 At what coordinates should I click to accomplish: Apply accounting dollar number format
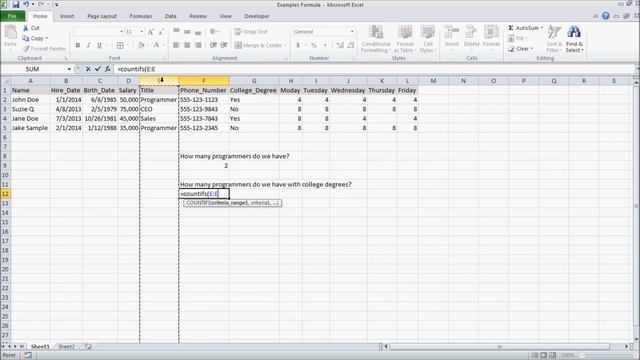click(298, 45)
